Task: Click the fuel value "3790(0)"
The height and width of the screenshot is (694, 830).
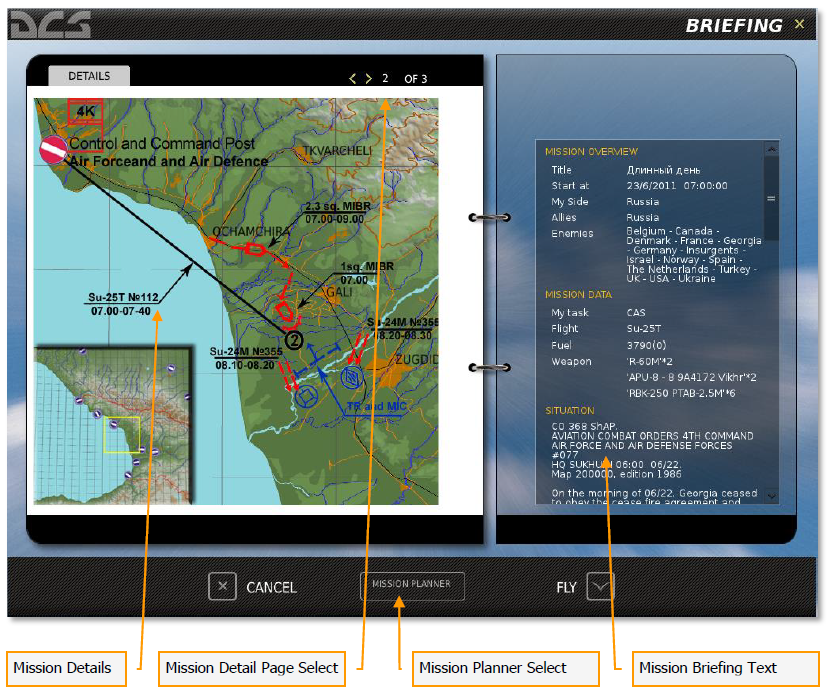Action: (646, 345)
